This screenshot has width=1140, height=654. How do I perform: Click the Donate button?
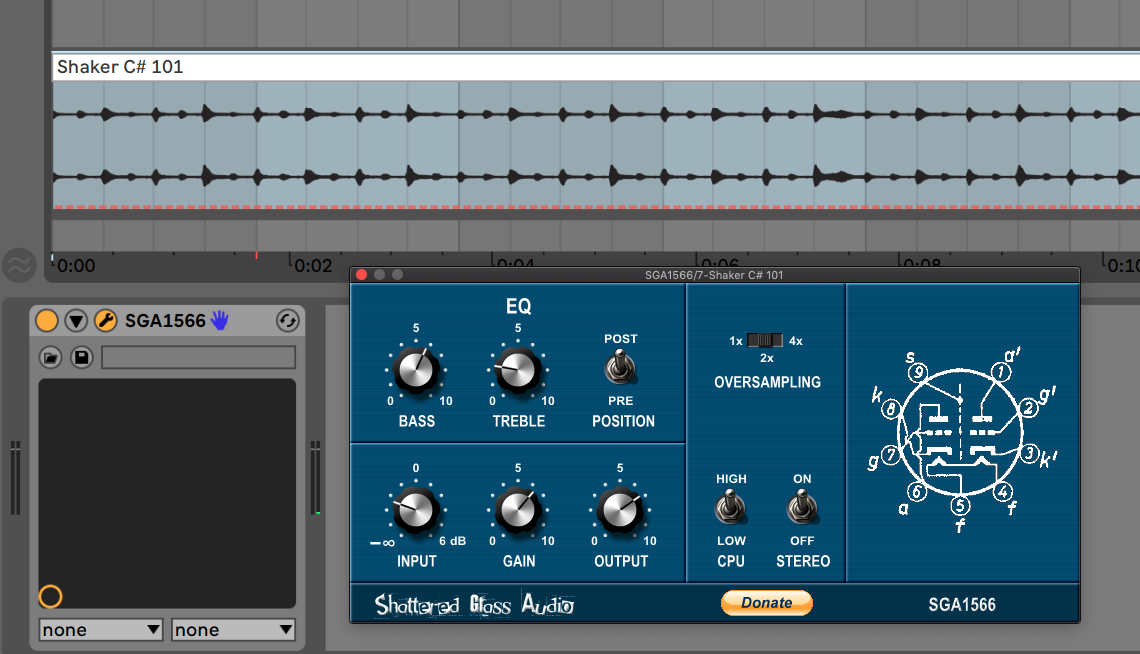coord(766,602)
